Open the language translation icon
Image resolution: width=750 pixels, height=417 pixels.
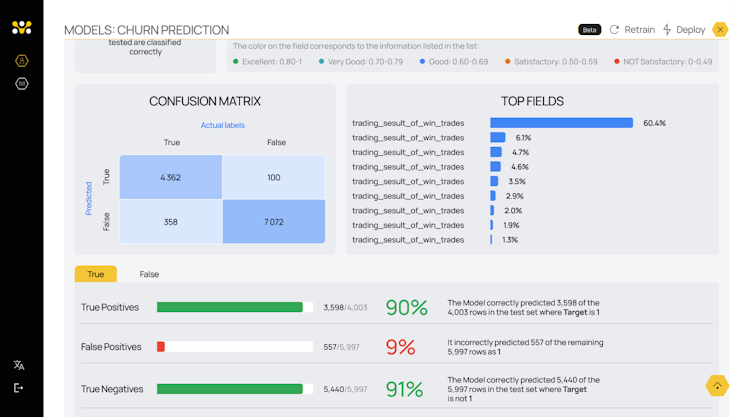point(19,366)
